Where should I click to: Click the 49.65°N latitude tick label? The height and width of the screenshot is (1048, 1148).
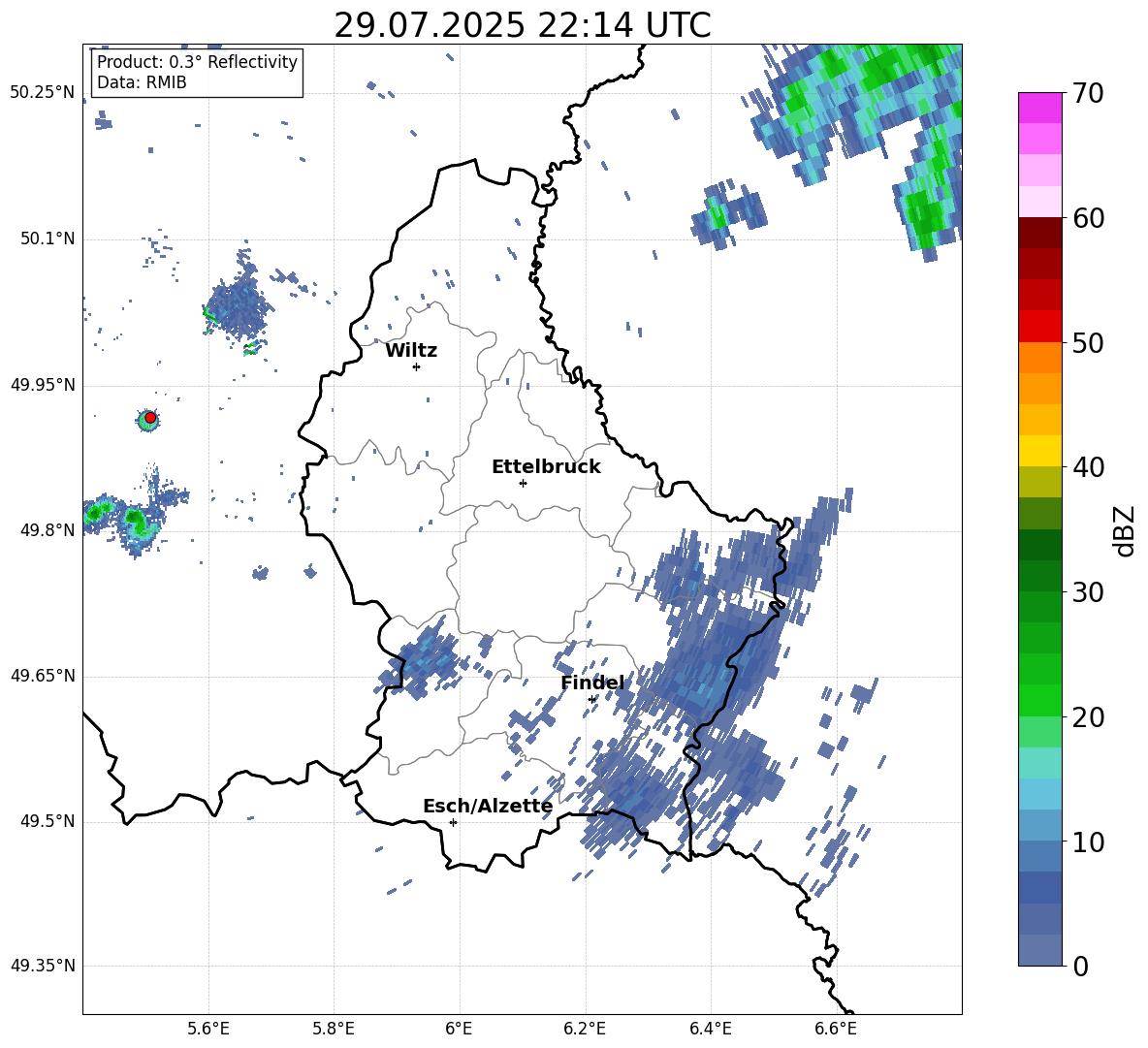[x=43, y=676]
